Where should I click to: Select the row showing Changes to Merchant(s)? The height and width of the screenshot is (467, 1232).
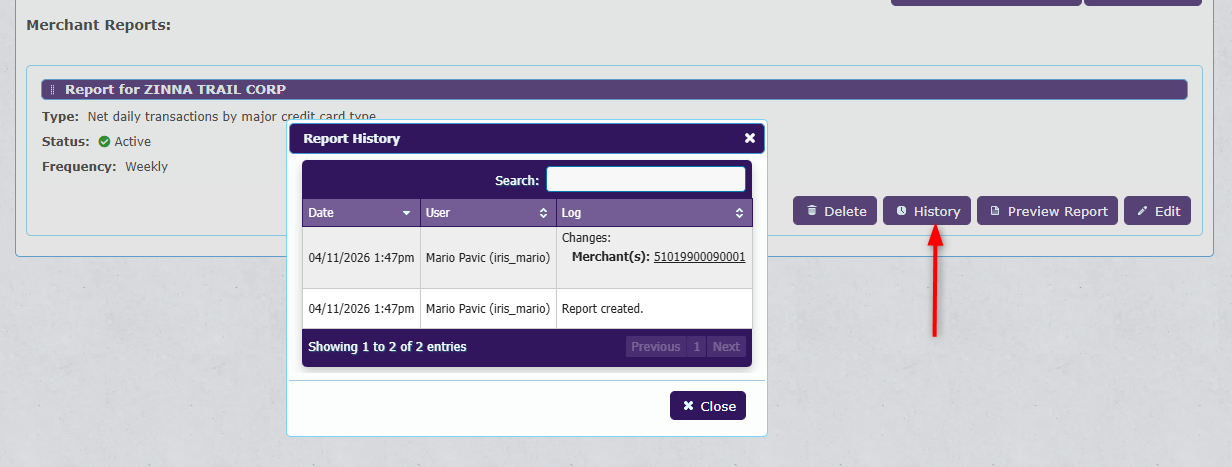(527, 257)
